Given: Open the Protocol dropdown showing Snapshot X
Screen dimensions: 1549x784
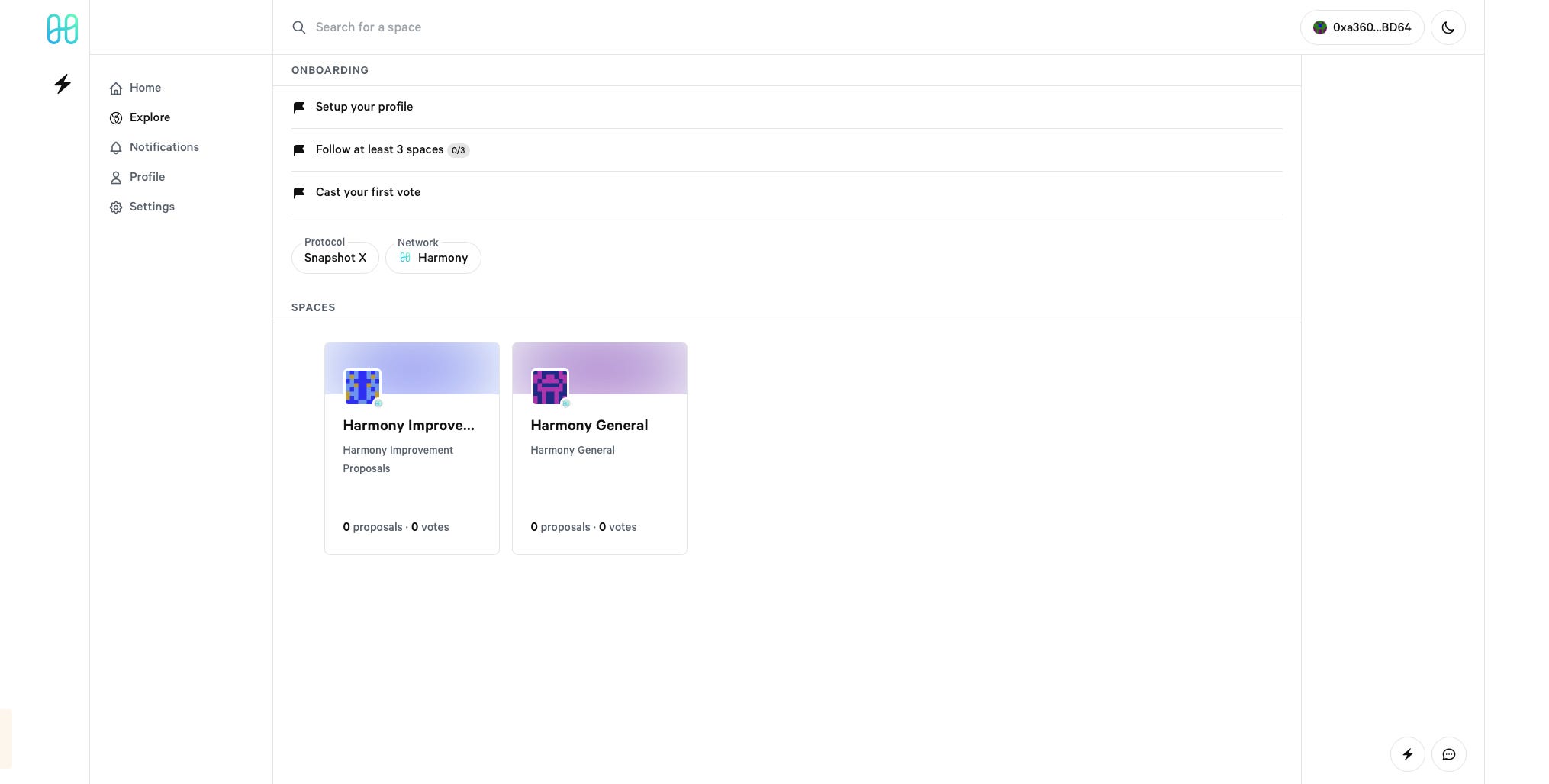Looking at the screenshot, I should coord(335,258).
